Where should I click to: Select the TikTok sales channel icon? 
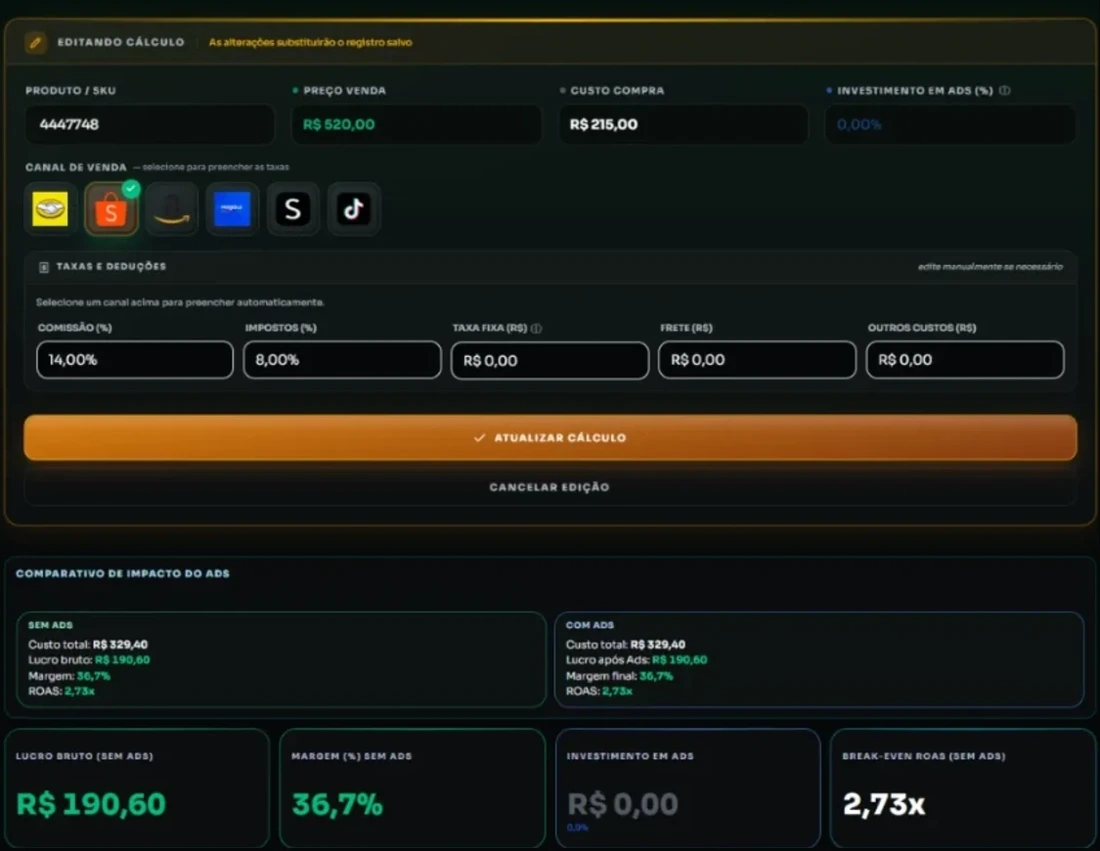pyautogui.click(x=354, y=209)
